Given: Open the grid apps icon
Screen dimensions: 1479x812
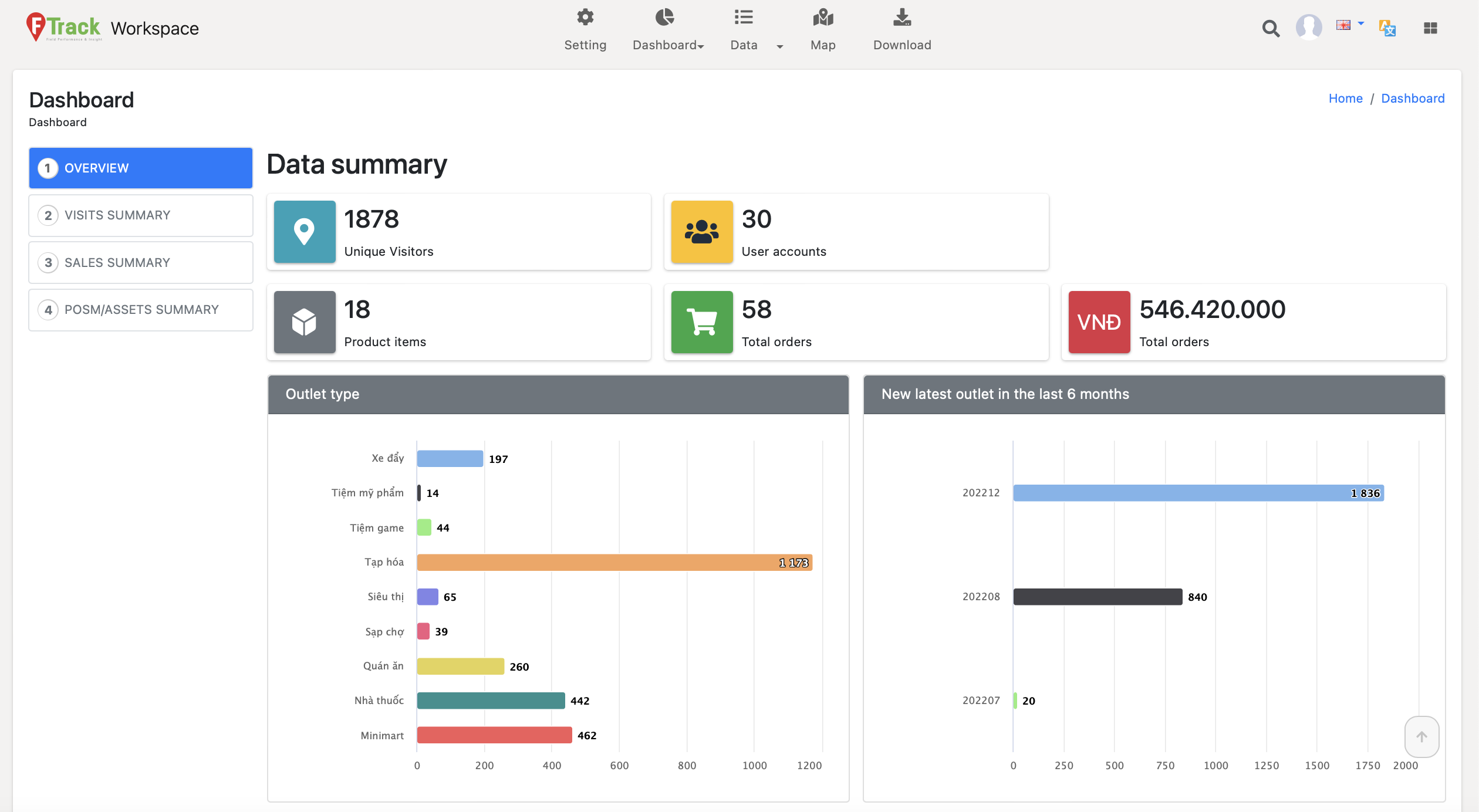Looking at the screenshot, I should (1430, 28).
